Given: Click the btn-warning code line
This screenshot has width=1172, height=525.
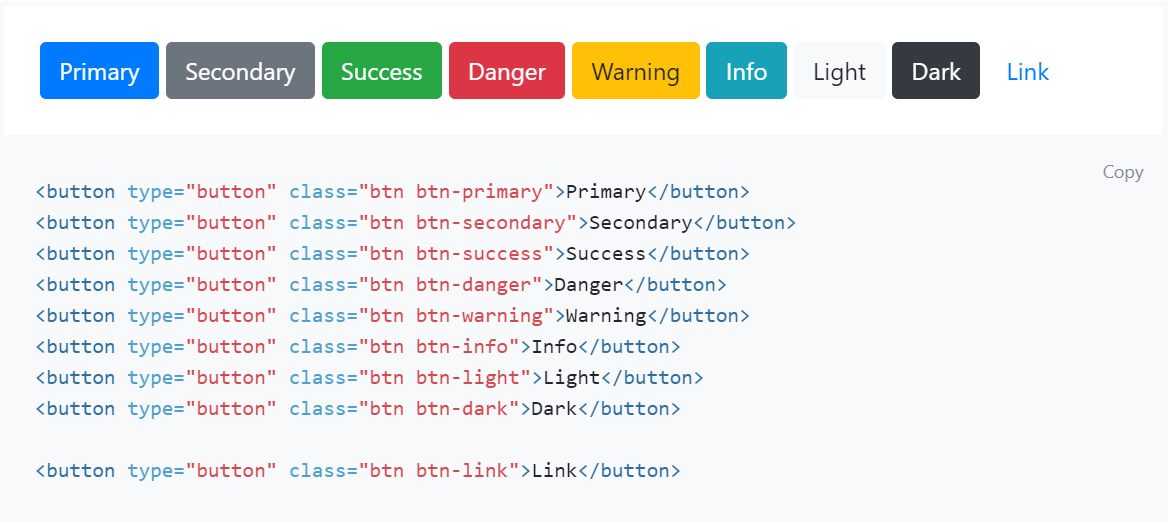Looking at the screenshot, I should pos(392,316).
